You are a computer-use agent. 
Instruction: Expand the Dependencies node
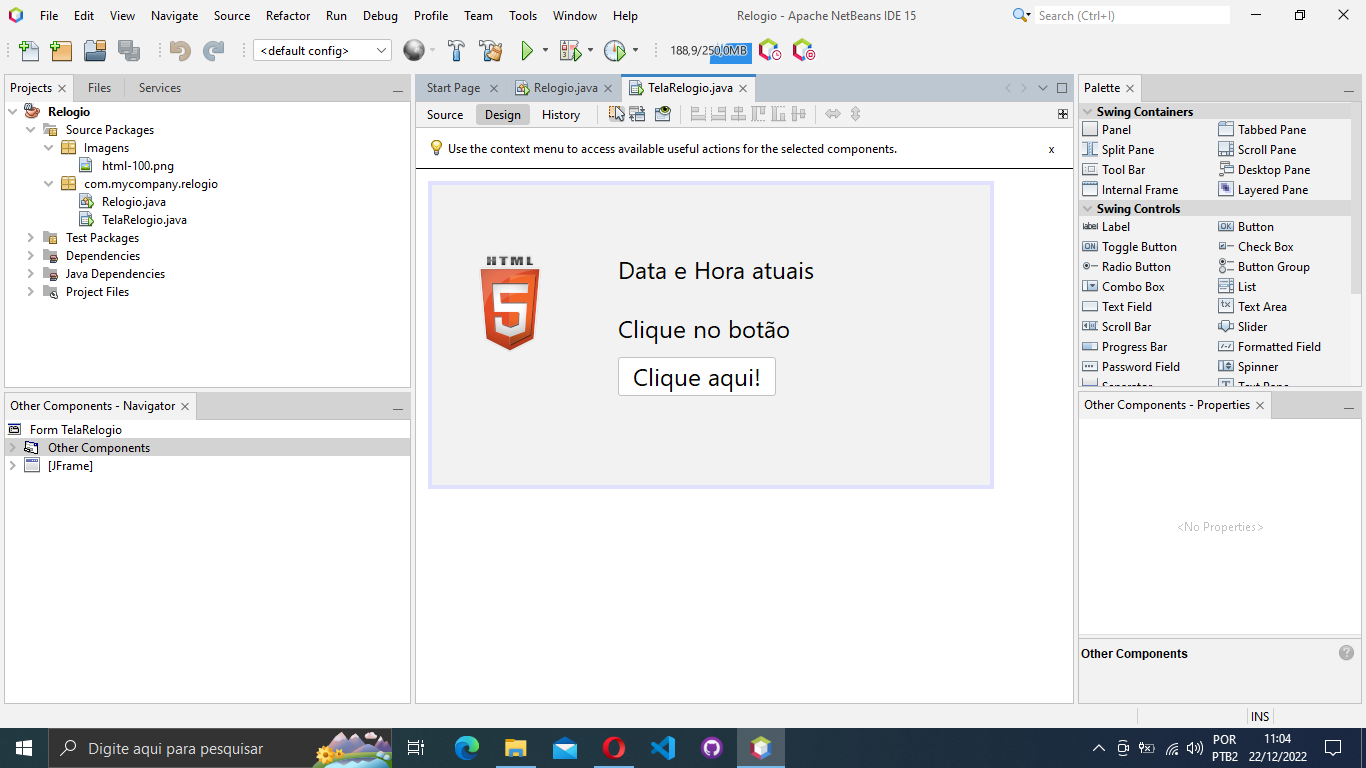coord(31,256)
